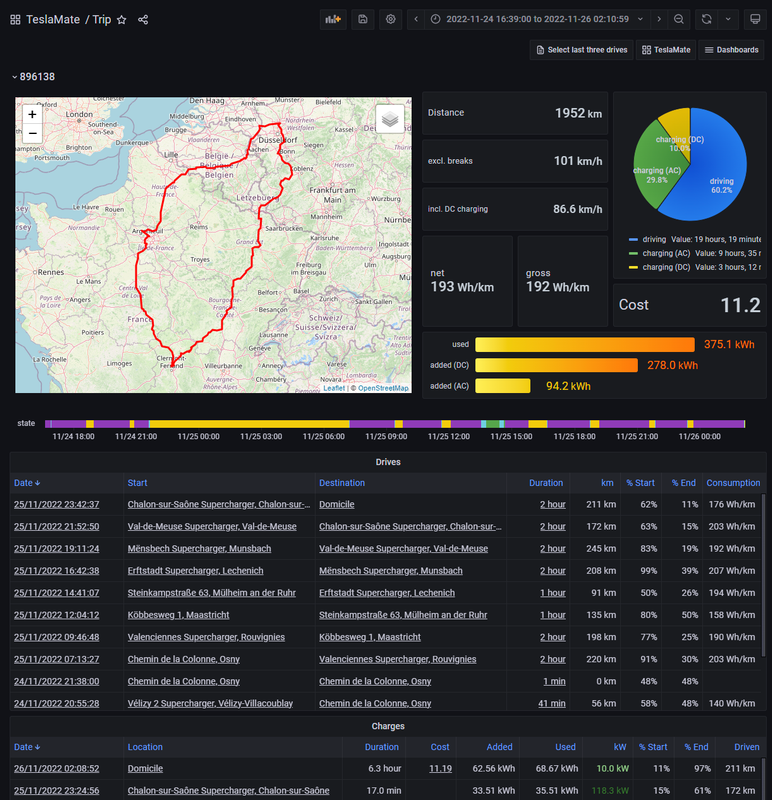This screenshot has height=800, width=772.
Task: Click the long yellow charging segment on state timeline
Action: coord(249,424)
